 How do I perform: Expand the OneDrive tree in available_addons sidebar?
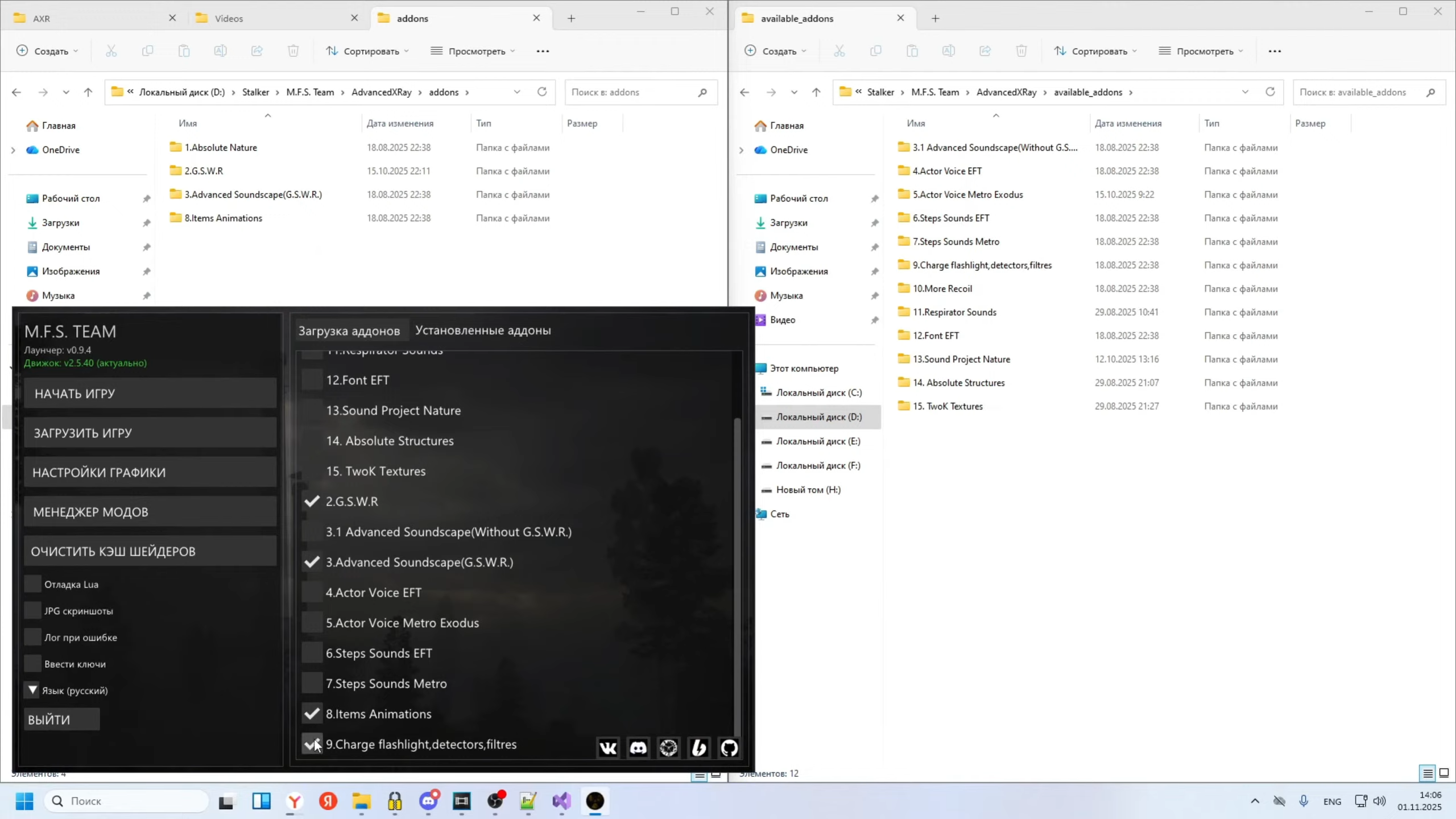pos(741,150)
